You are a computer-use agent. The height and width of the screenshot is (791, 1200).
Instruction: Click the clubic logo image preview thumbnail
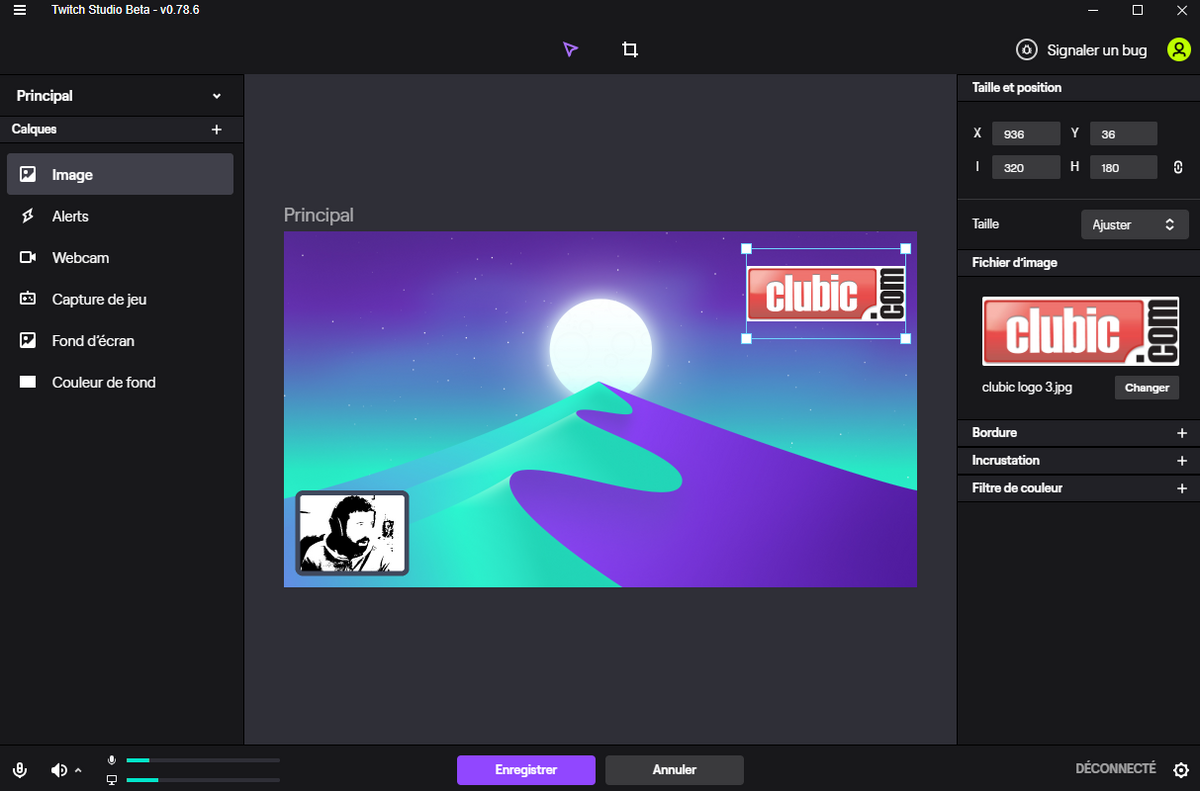(x=1080, y=331)
